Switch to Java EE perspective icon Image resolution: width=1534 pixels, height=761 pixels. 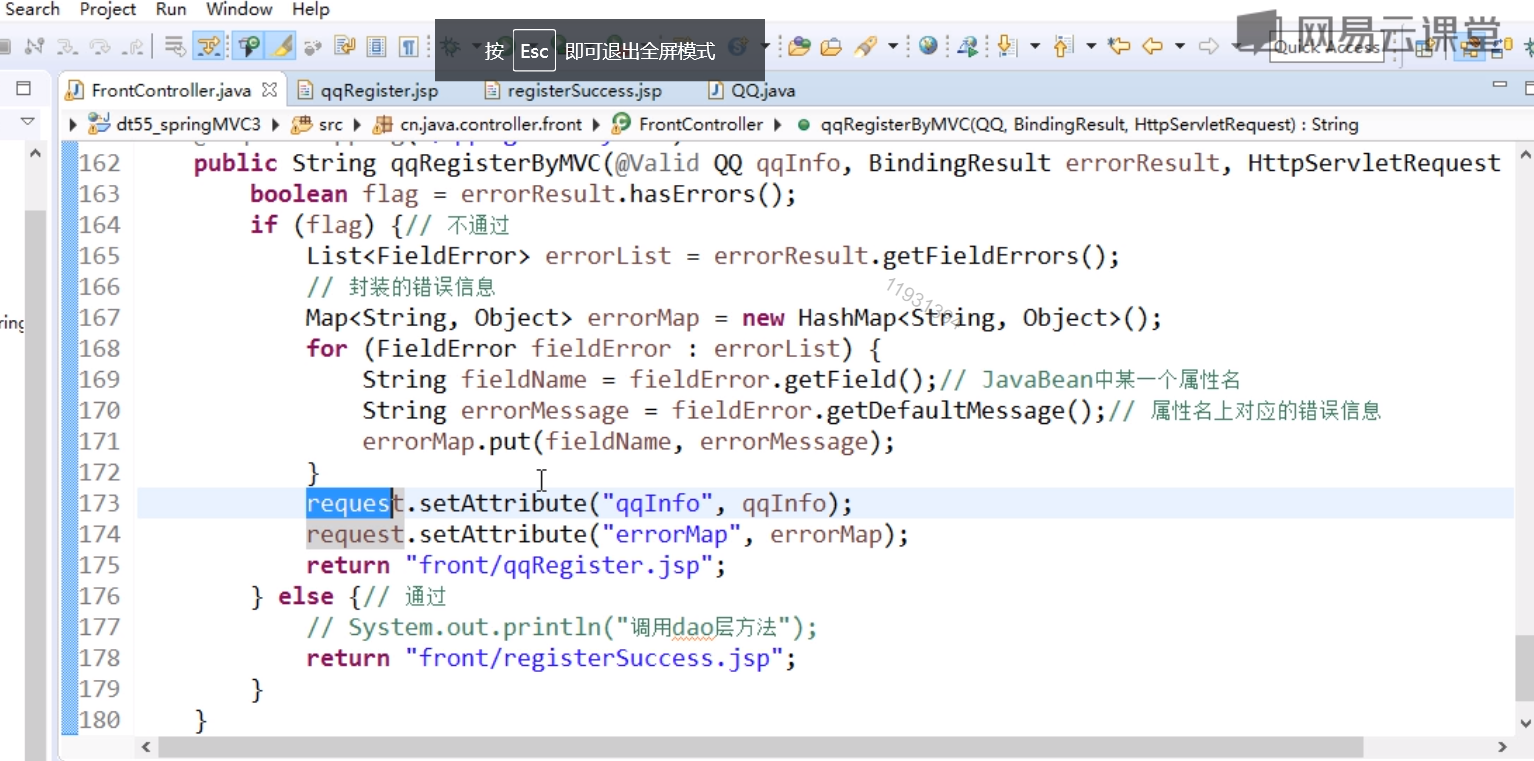(x=1468, y=47)
